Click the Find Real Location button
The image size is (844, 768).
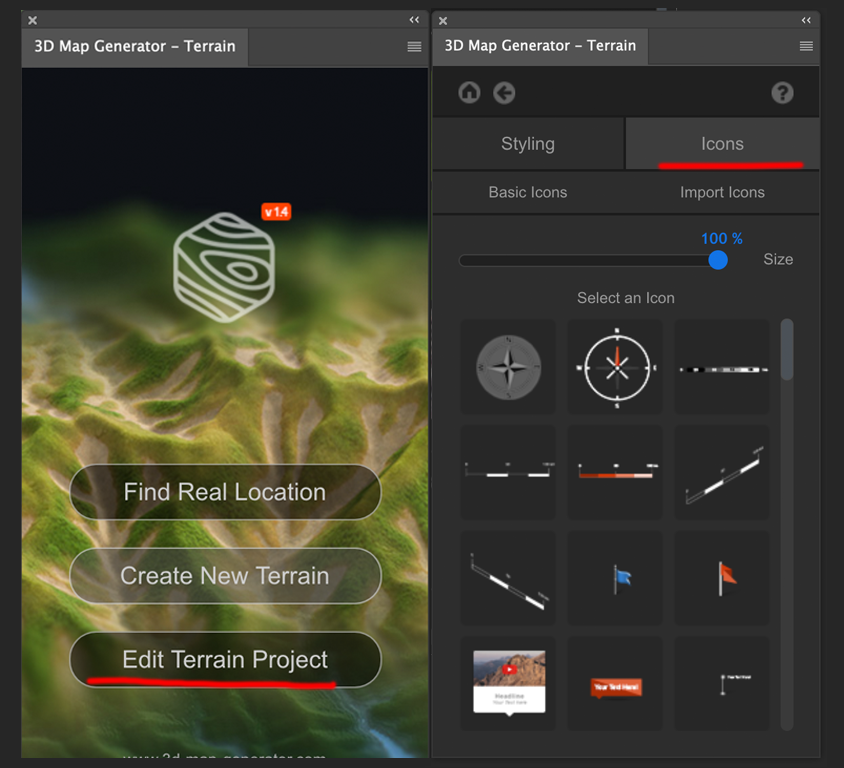(225, 492)
